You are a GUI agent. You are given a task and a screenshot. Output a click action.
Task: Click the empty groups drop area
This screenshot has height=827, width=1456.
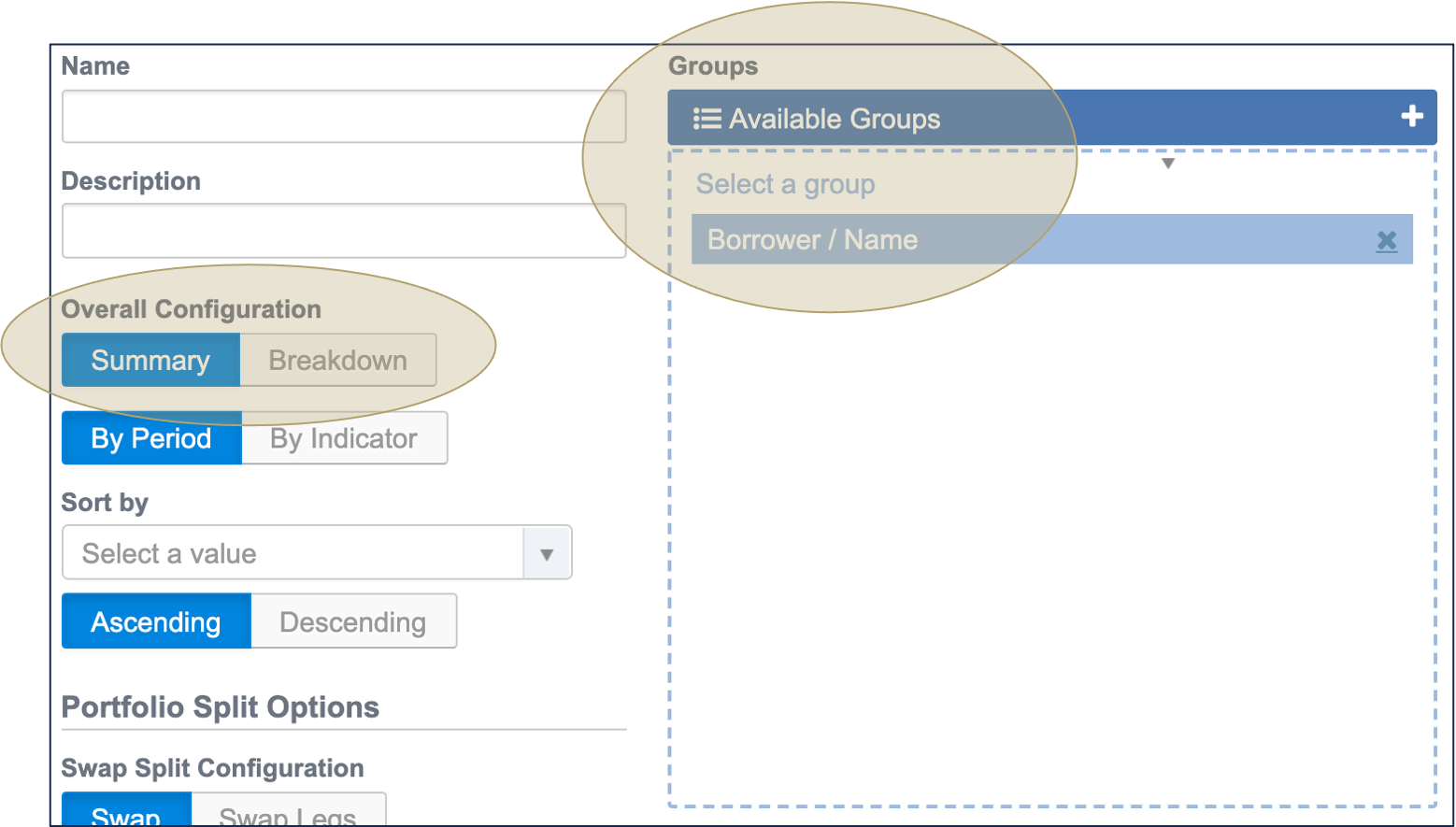coord(1051,533)
